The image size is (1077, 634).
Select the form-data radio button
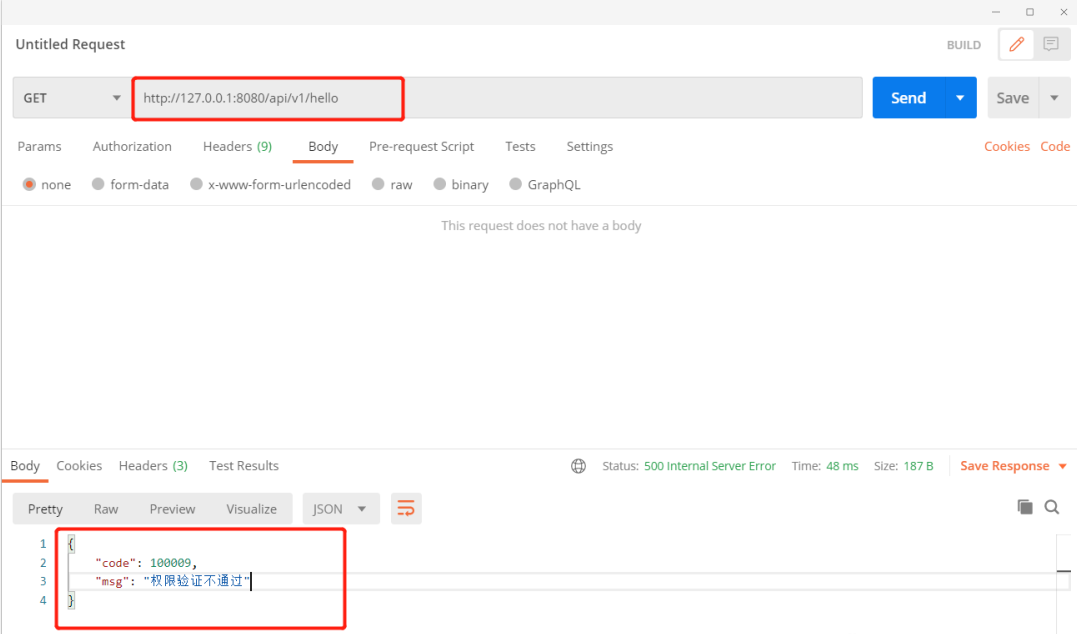pyautogui.click(x=98, y=185)
